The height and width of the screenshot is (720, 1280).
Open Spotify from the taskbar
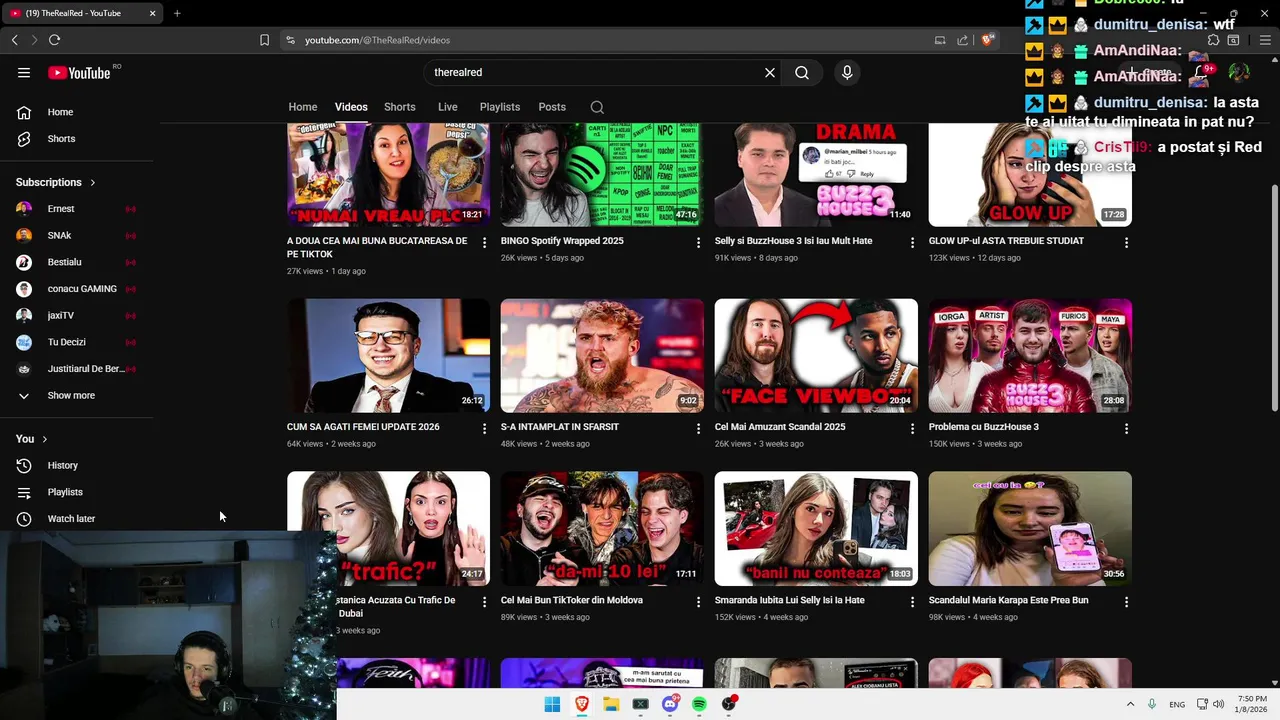click(x=699, y=704)
